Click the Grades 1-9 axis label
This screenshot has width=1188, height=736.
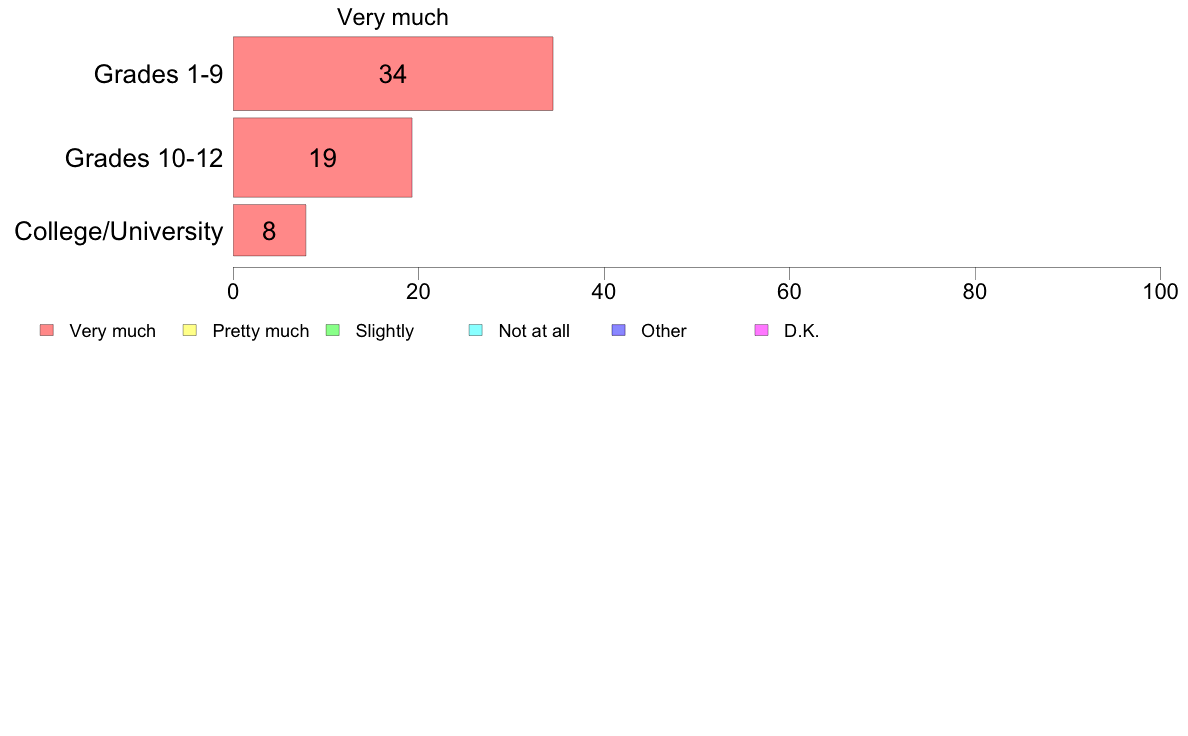point(158,74)
